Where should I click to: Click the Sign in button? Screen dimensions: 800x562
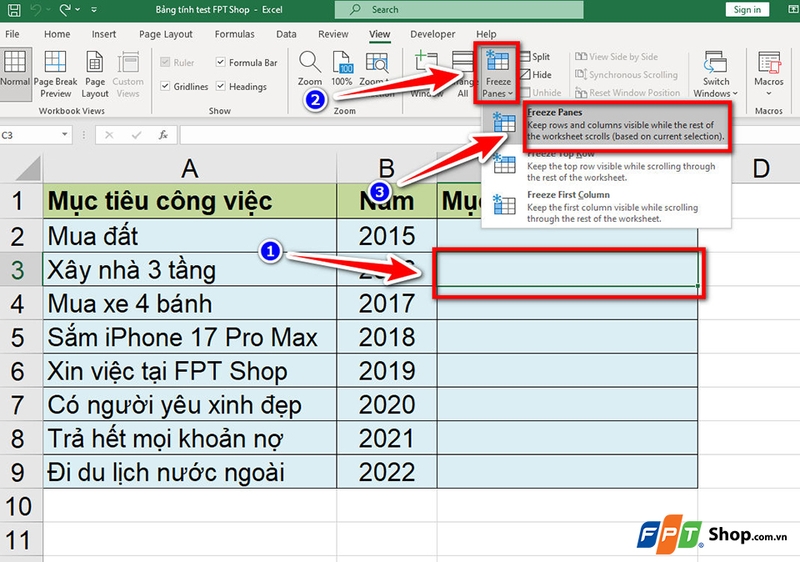[x=747, y=9]
